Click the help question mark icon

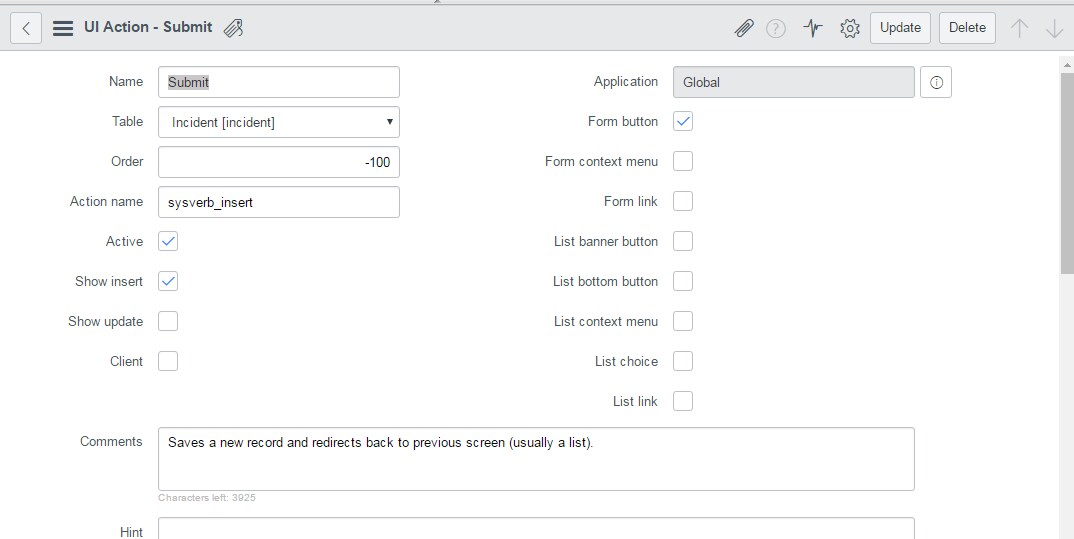coord(775,28)
